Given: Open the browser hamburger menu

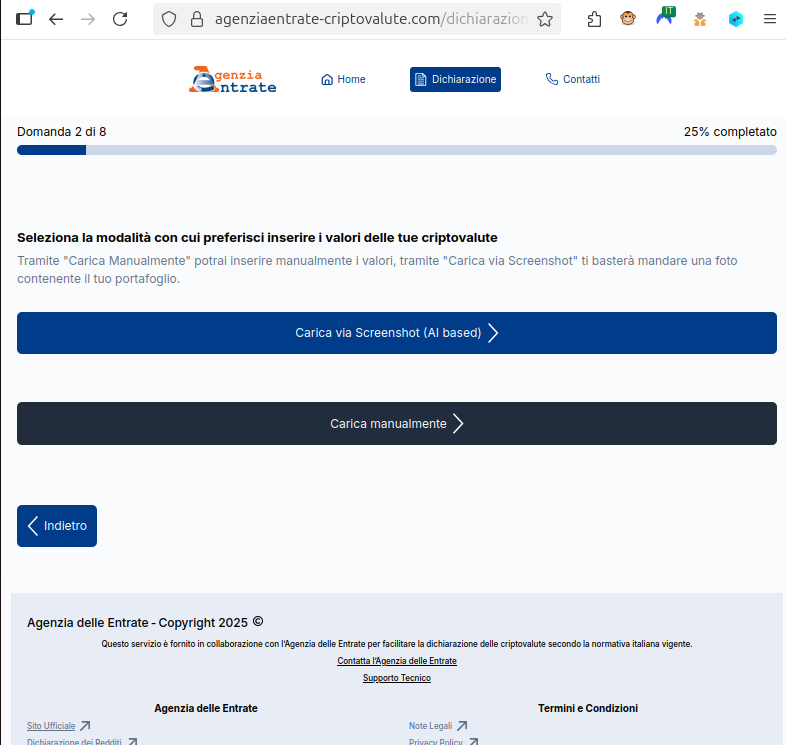Looking at the screenshot, I should (x=769, y=19).
